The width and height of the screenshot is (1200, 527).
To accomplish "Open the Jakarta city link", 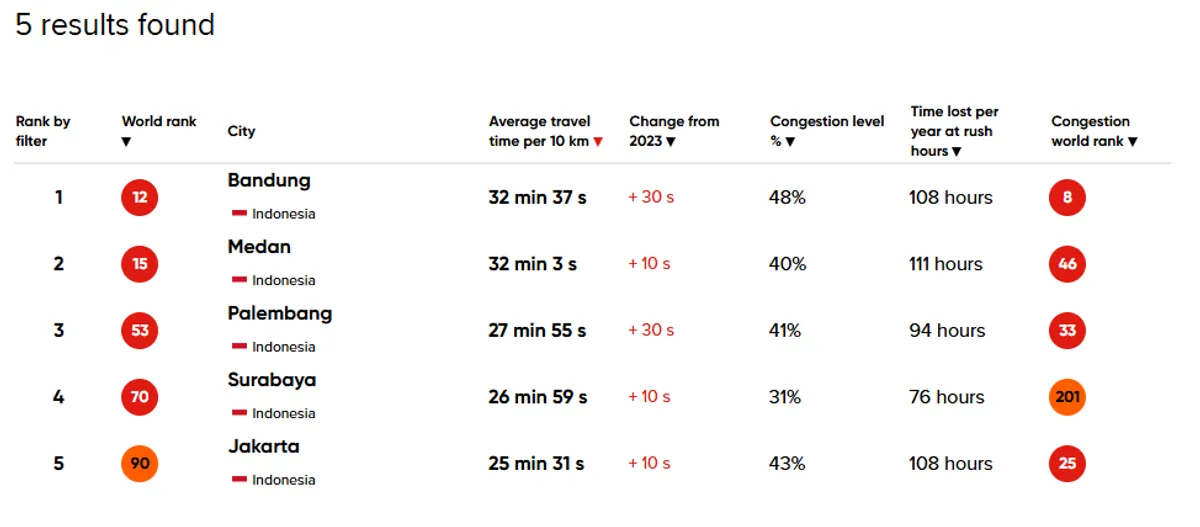I will pos(263,446).
